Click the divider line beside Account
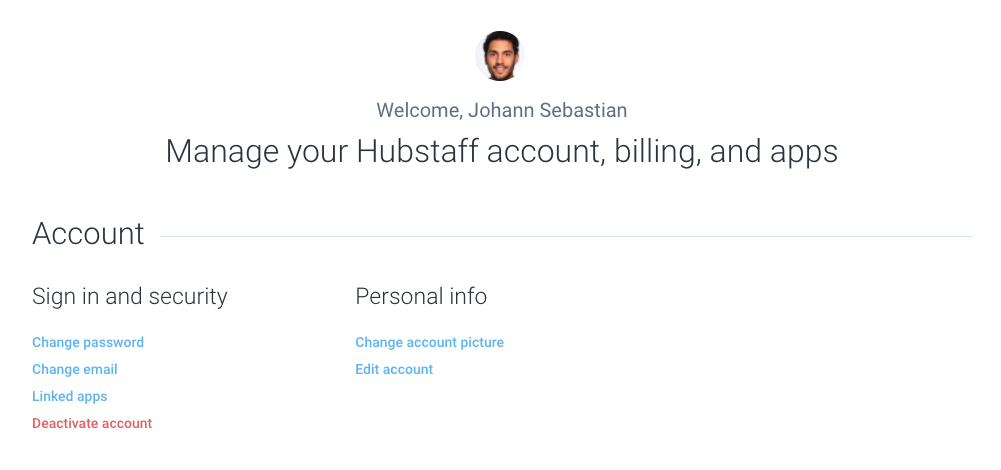Image resolution: width=1001 pixels, height=470 pixels. click(x=566, y=237)
